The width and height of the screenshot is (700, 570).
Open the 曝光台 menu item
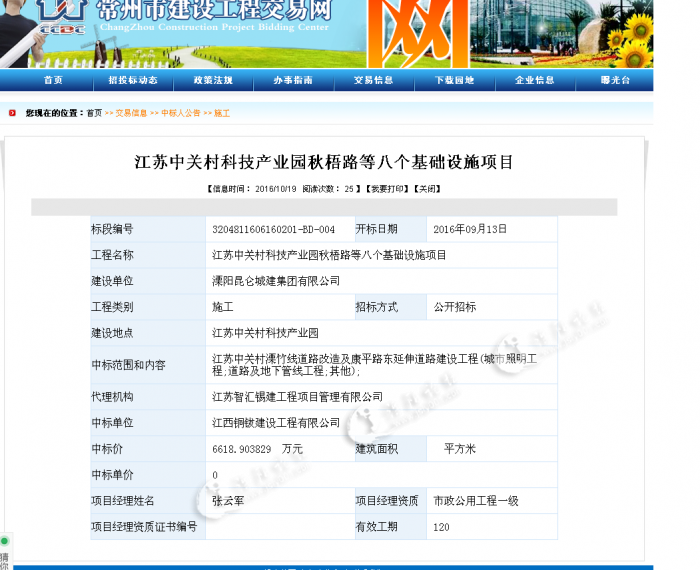click(x=615, y=80)
